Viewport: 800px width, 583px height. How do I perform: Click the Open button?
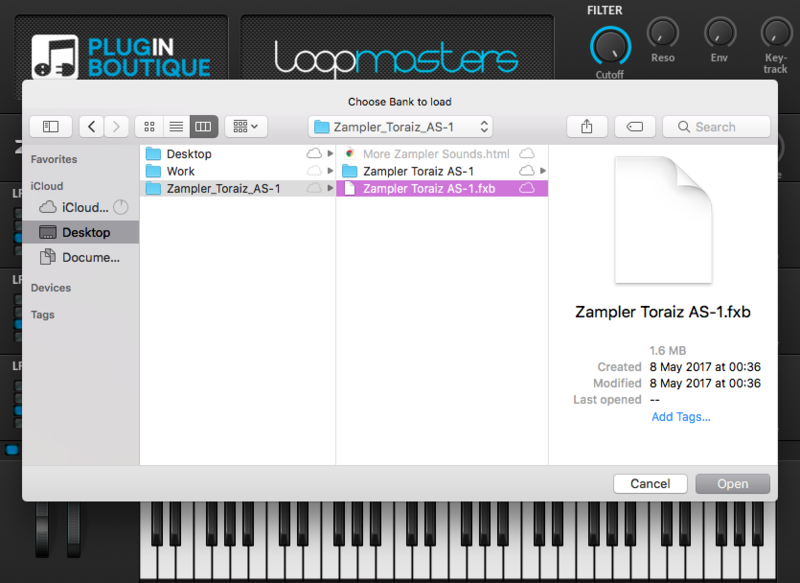coord(733,484)
